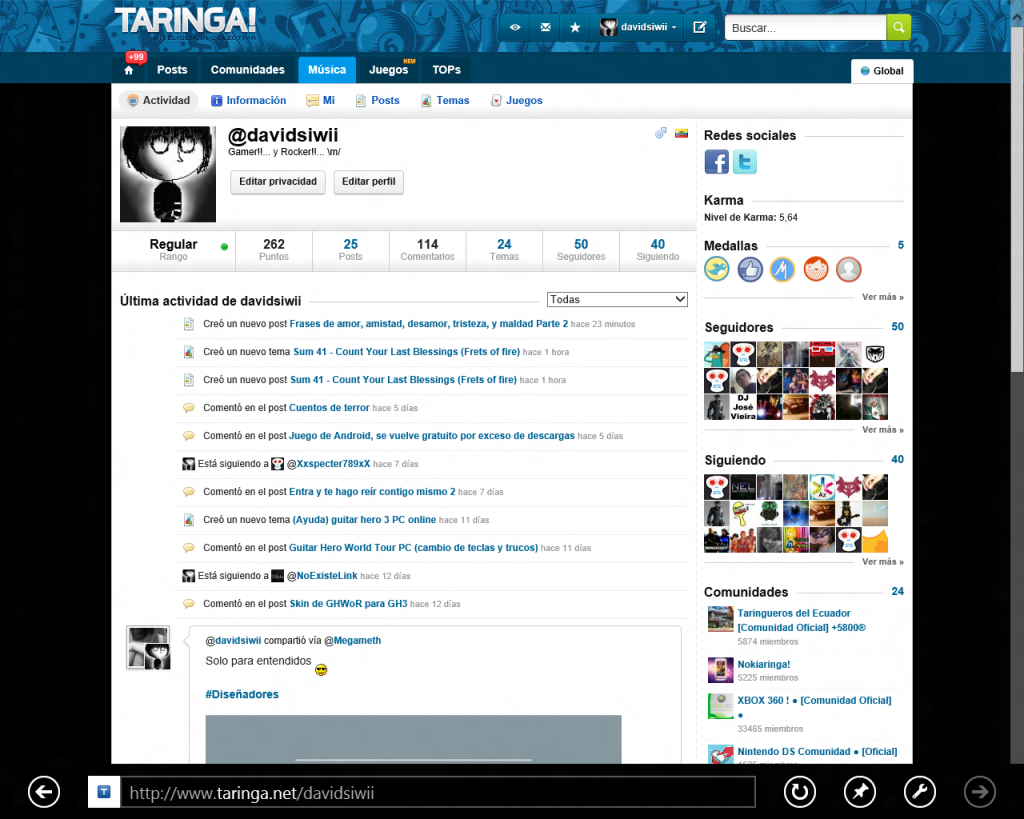
Task: Expand Siguiendo list with Ver más
Action: (x=882, y=562)
